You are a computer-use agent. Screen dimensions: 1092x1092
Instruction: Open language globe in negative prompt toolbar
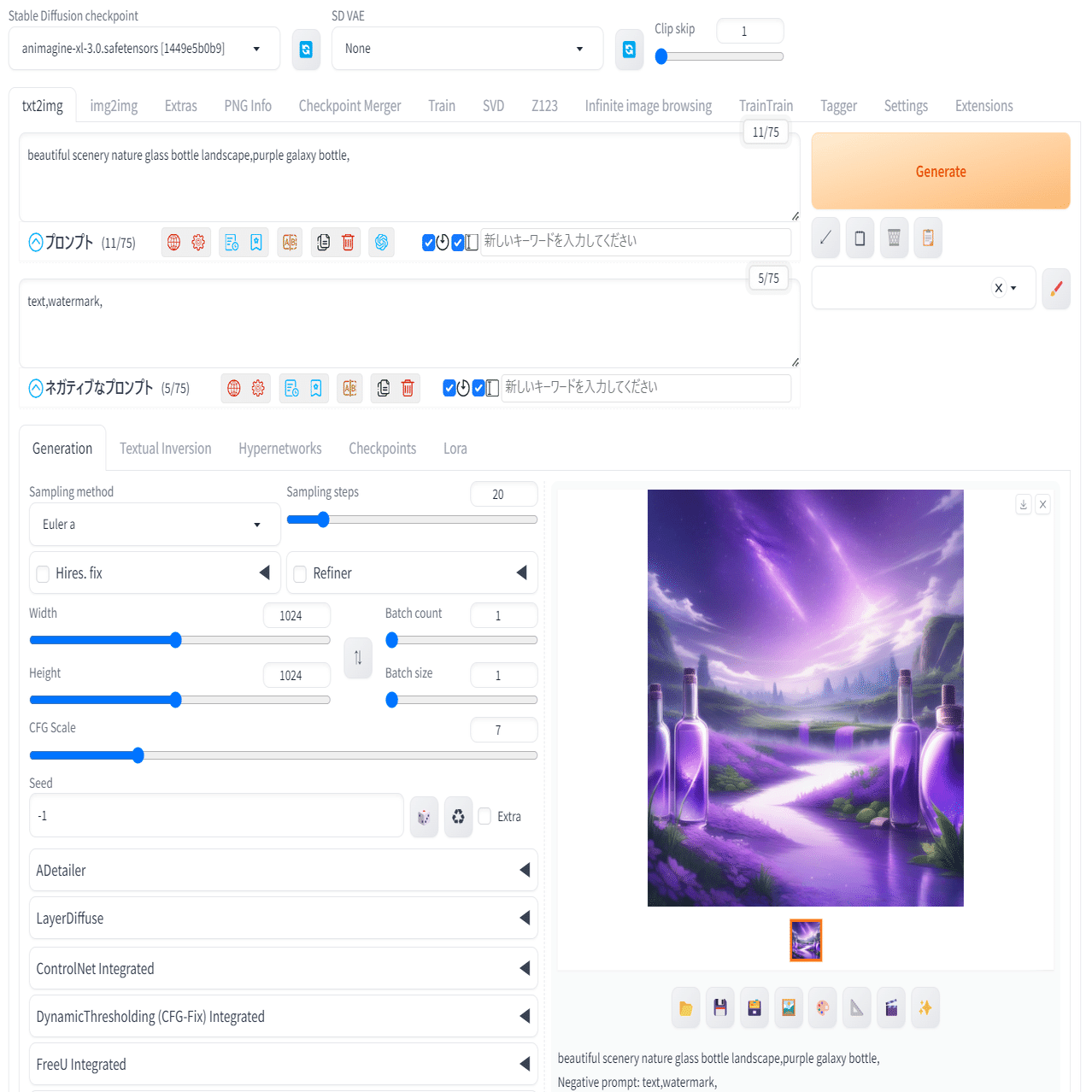pyautogui.click(x=234, y=389)
